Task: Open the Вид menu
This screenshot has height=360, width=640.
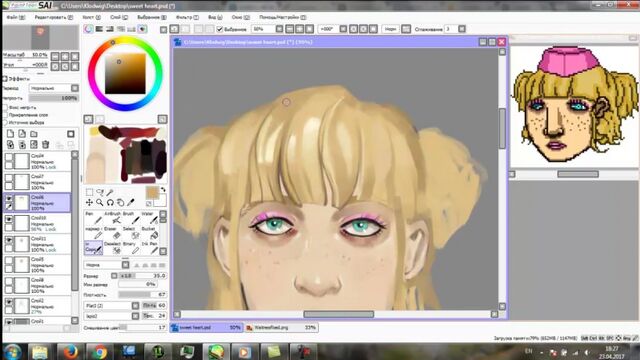Action: coord(215,18)
